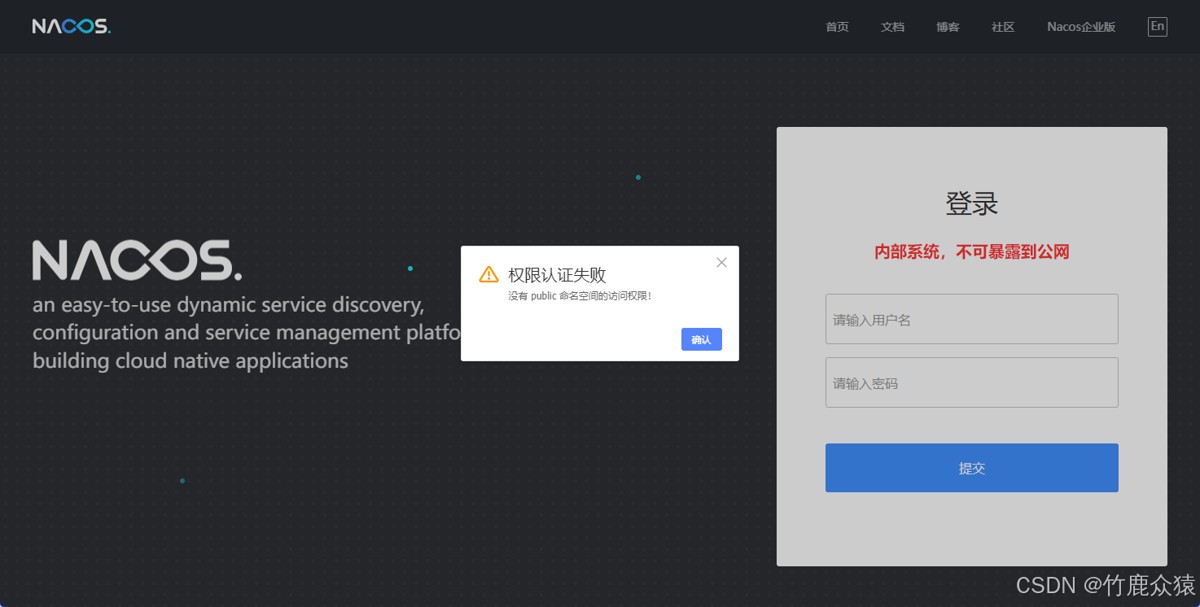Click the Nacos logo in the header
This screenshot has width=1200, height=607.
71,27
